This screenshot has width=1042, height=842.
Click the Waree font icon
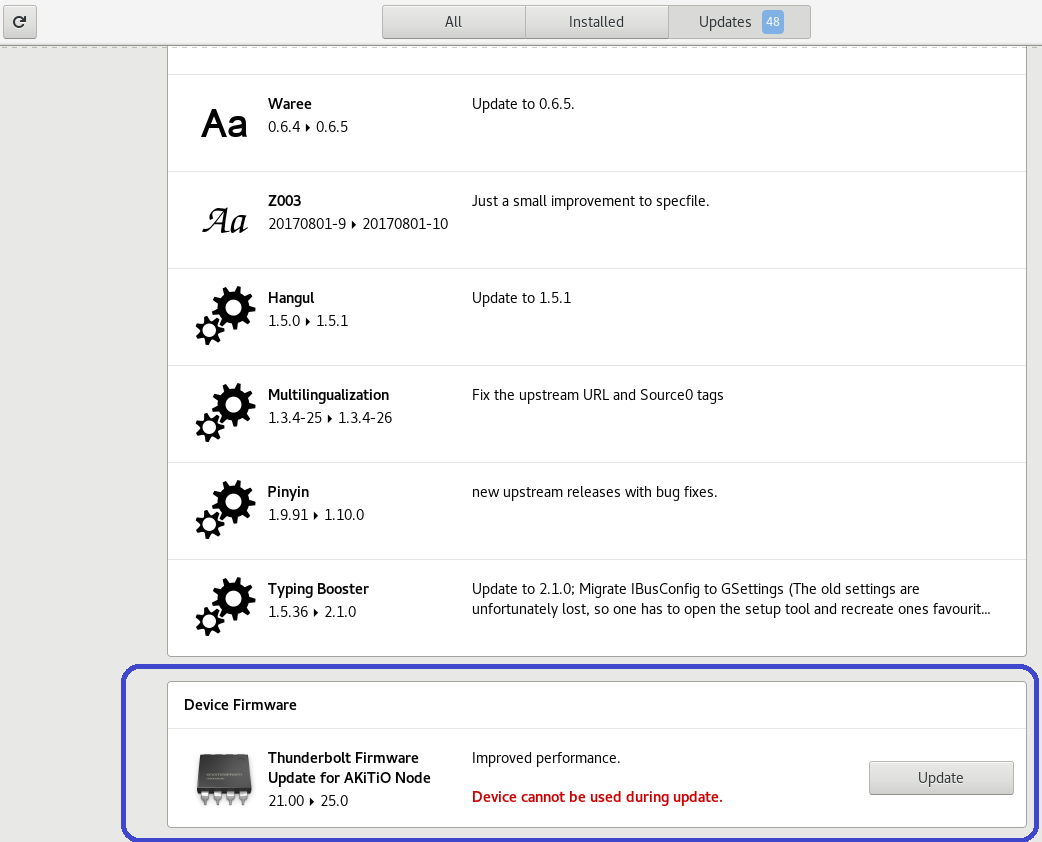tap(224, 124)
